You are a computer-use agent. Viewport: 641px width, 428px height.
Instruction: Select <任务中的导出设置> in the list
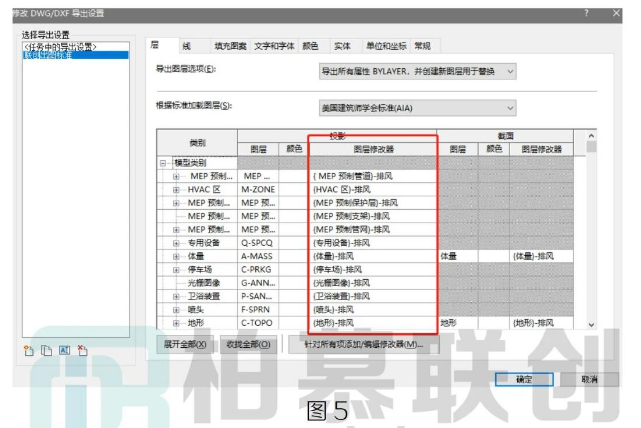tap(76, 47)
